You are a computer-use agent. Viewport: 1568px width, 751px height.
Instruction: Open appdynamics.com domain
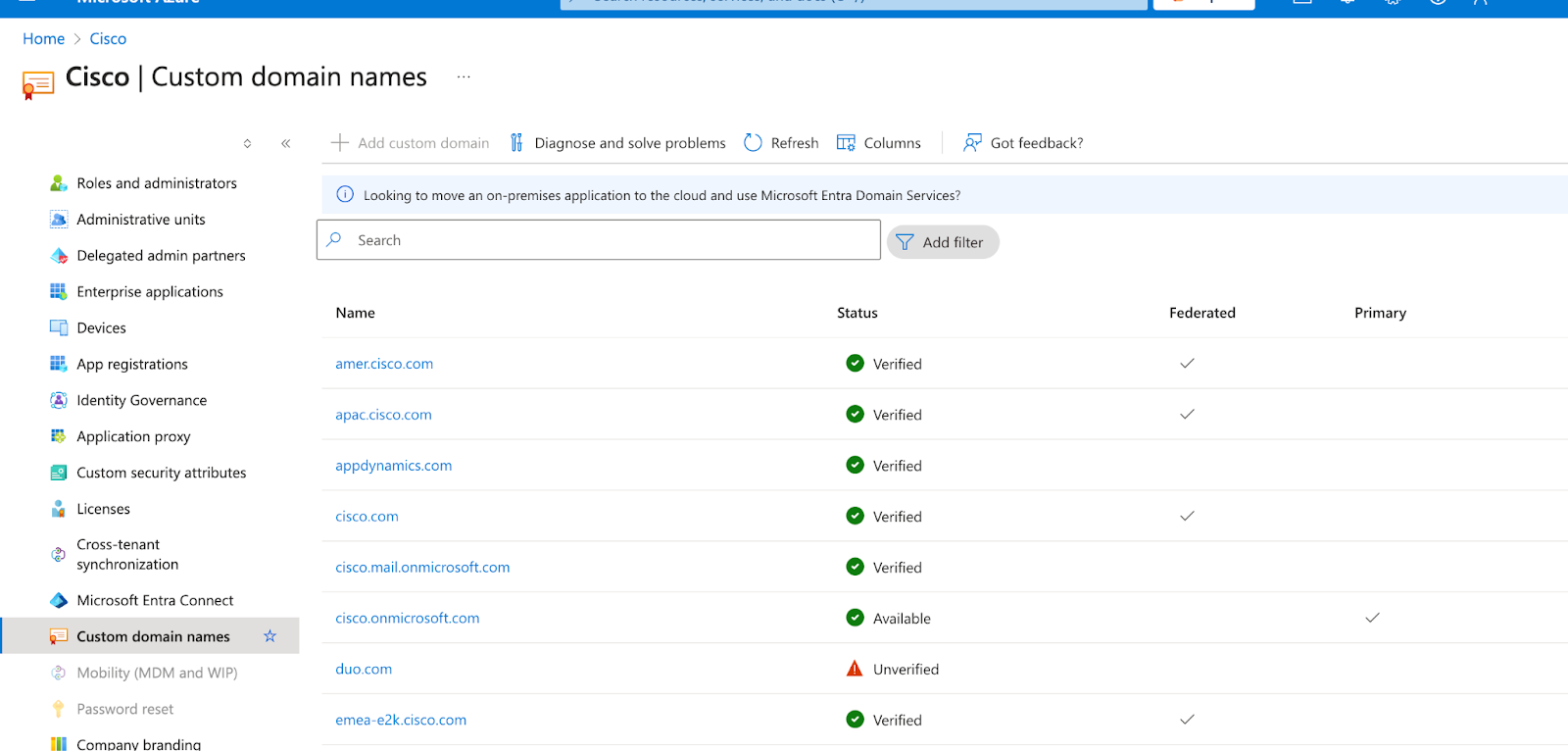[393, 466]
